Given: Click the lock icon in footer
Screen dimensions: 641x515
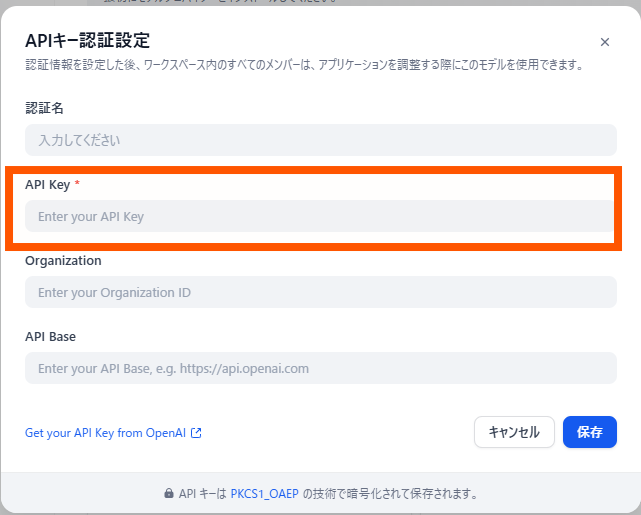Looking at the screenshot, I should 169,494.
